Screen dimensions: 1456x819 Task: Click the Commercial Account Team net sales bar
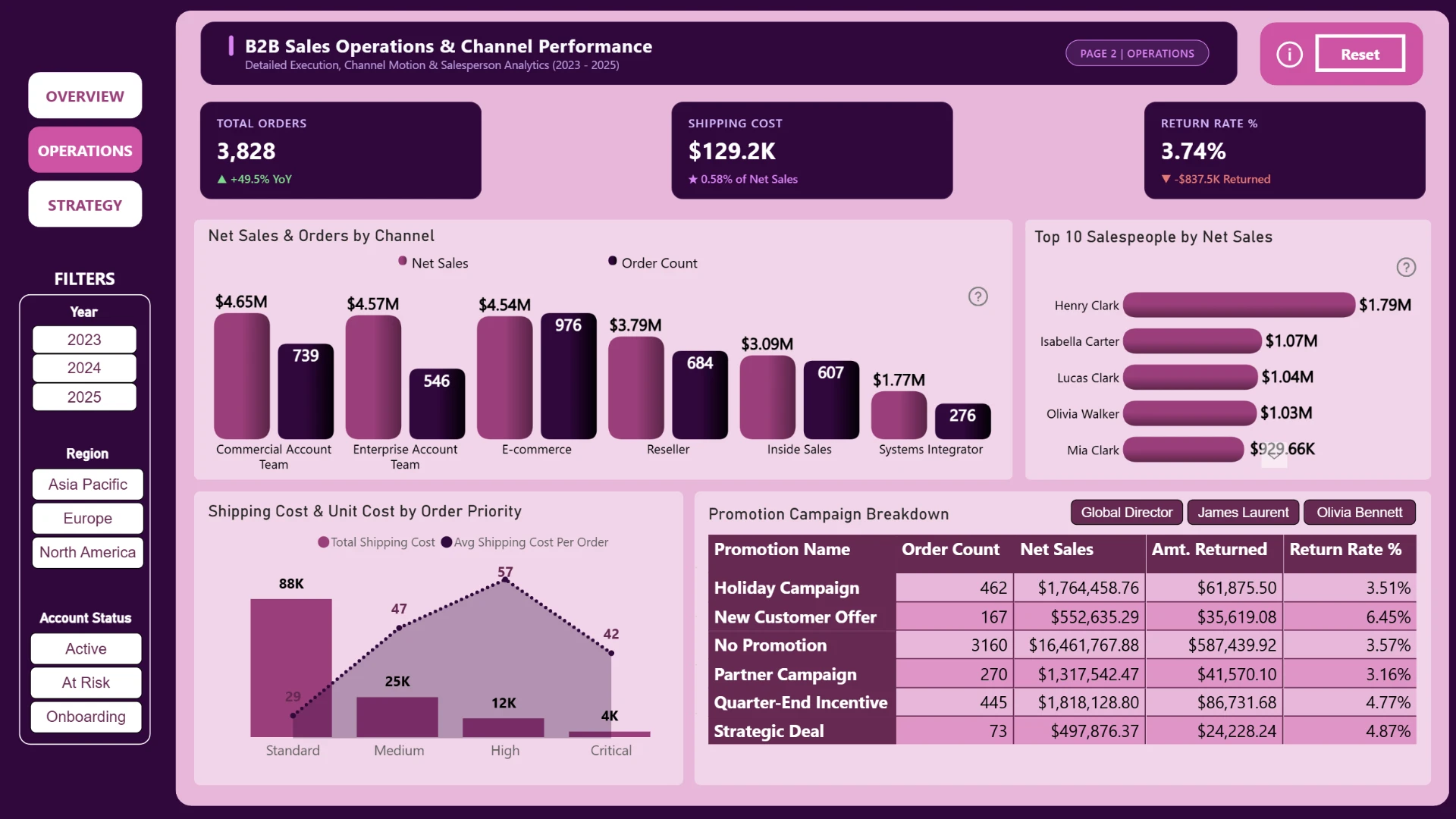pyautogui.click(x=242, y=376)
